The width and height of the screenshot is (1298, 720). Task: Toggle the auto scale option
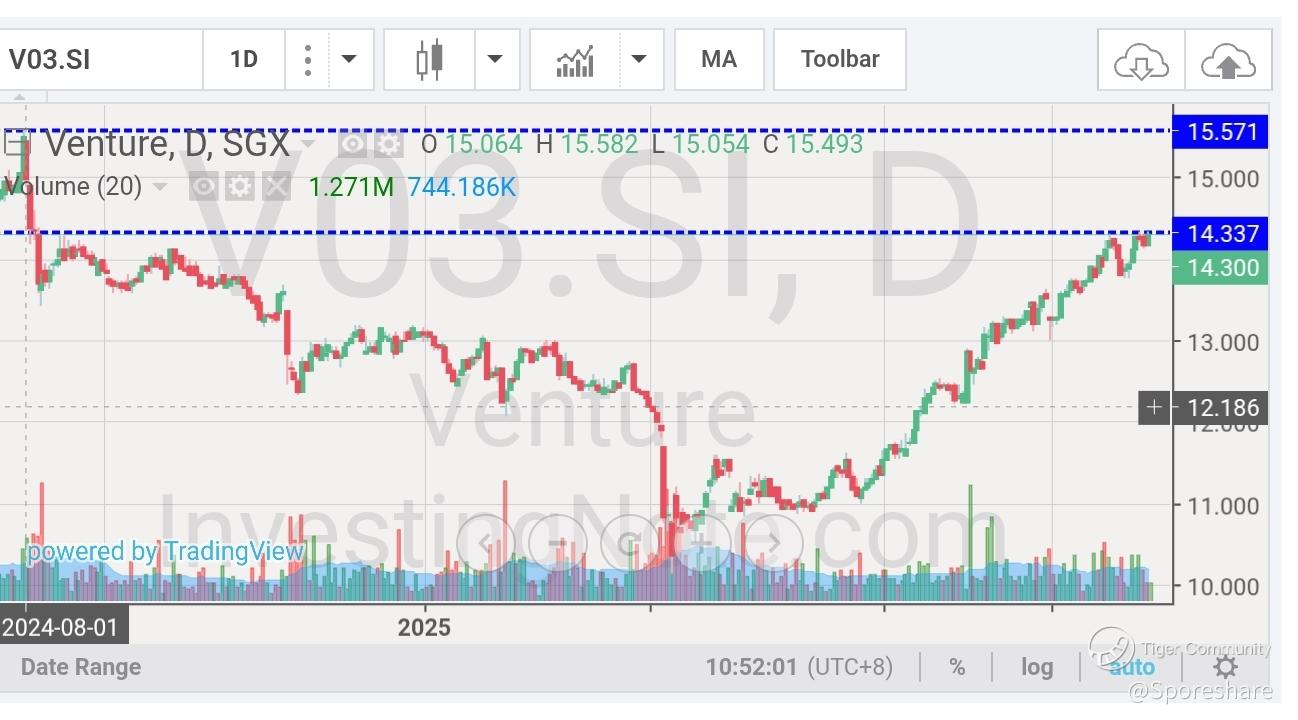click(x=1131, y=667)
